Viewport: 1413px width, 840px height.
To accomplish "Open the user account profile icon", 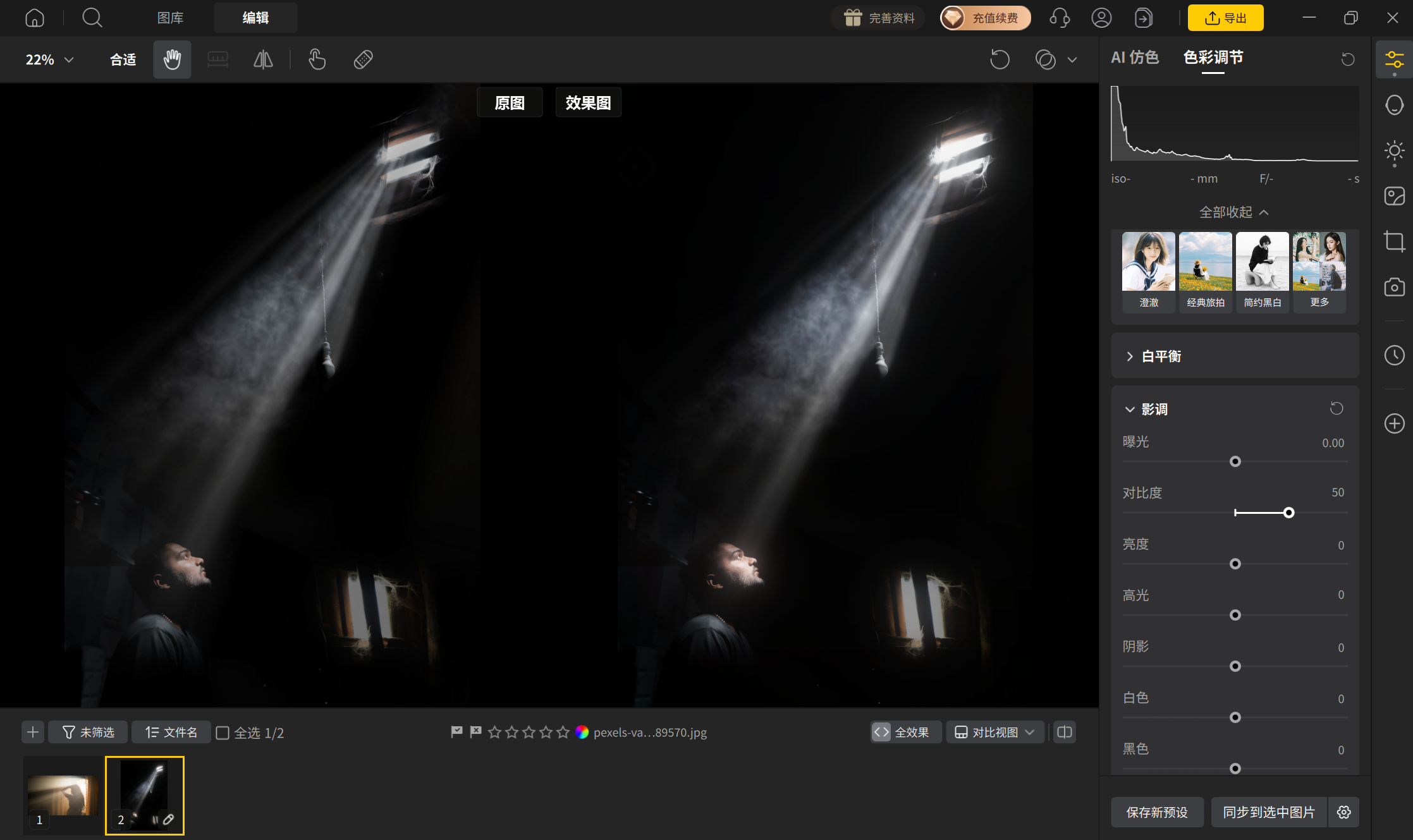I will 1101,18.
